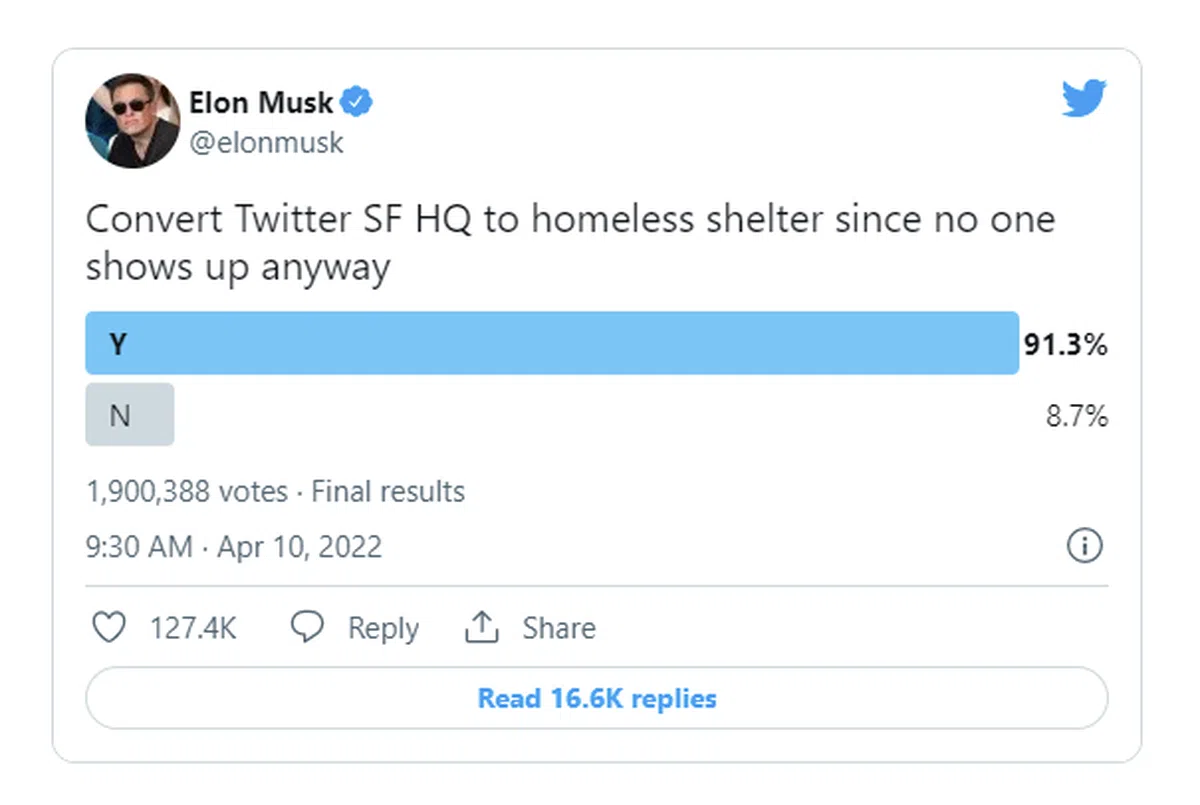Open Elon Musk's profile picture
Image resolution: width=1200 pixels, height=805 pixels.
pyautogui.click(x=132, y=120)
